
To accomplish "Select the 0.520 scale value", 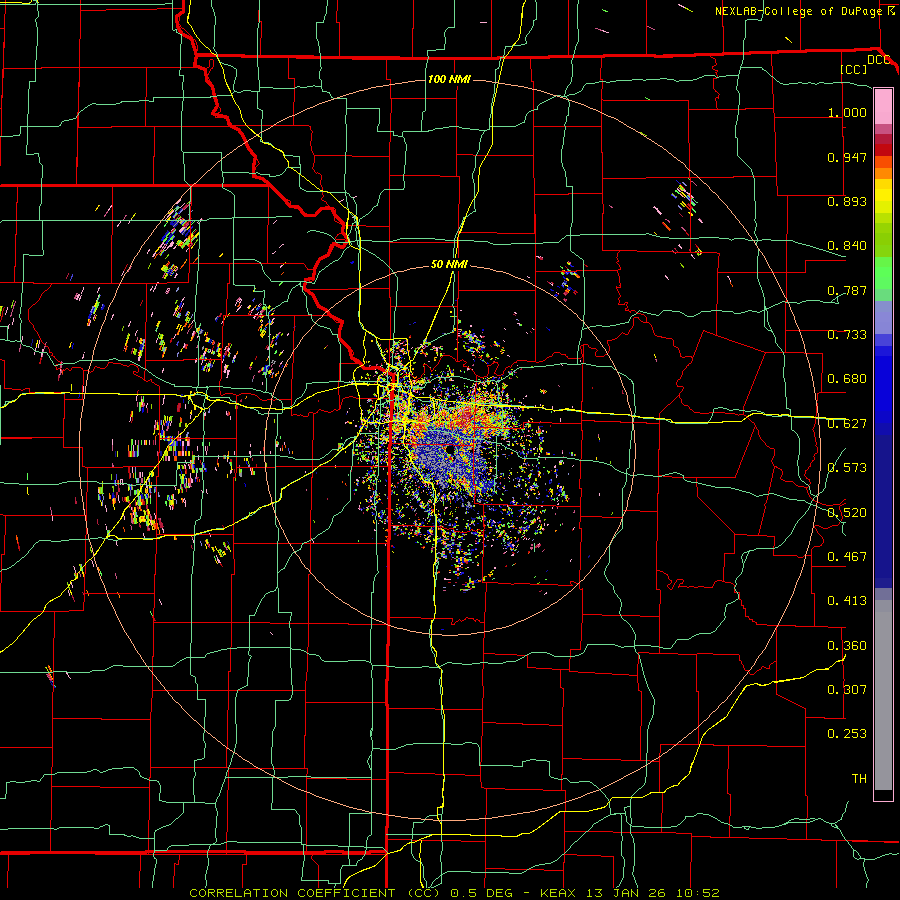I will (847, 513).
